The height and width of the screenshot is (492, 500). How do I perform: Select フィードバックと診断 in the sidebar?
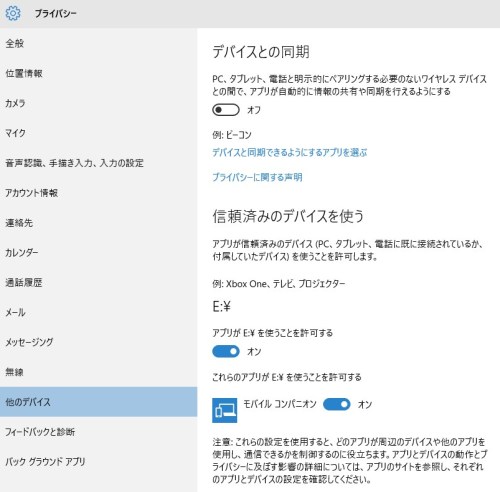pyautogui.click(x=98, y=432)
